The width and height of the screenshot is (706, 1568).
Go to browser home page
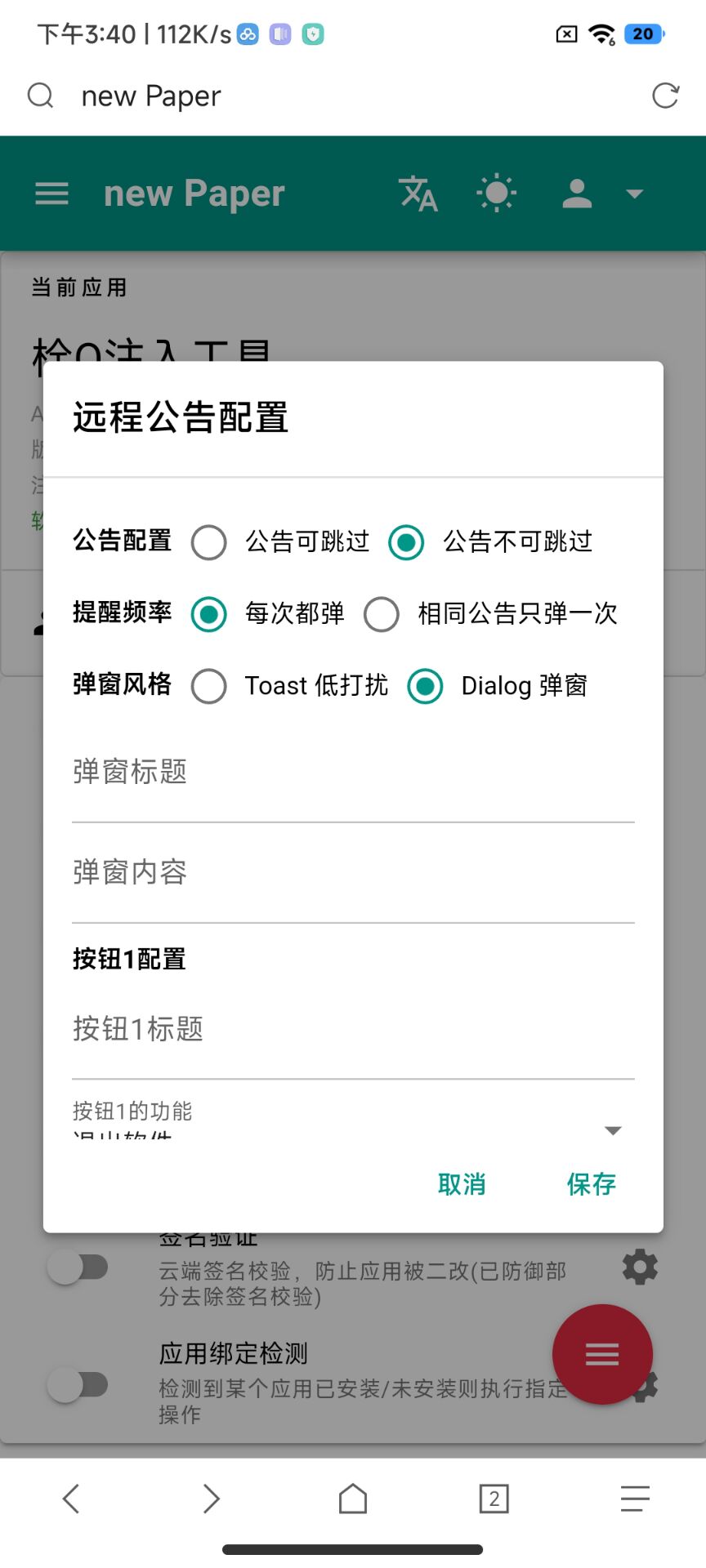tap(353, 1499)
